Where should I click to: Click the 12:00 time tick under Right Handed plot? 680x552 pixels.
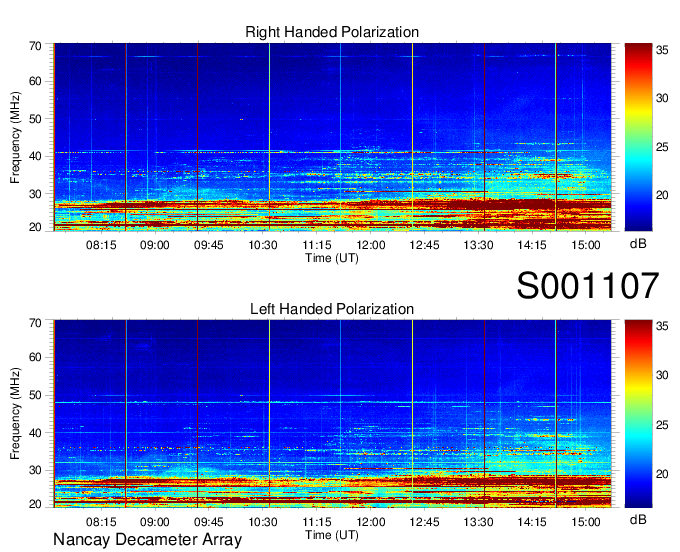coord(371,245)
